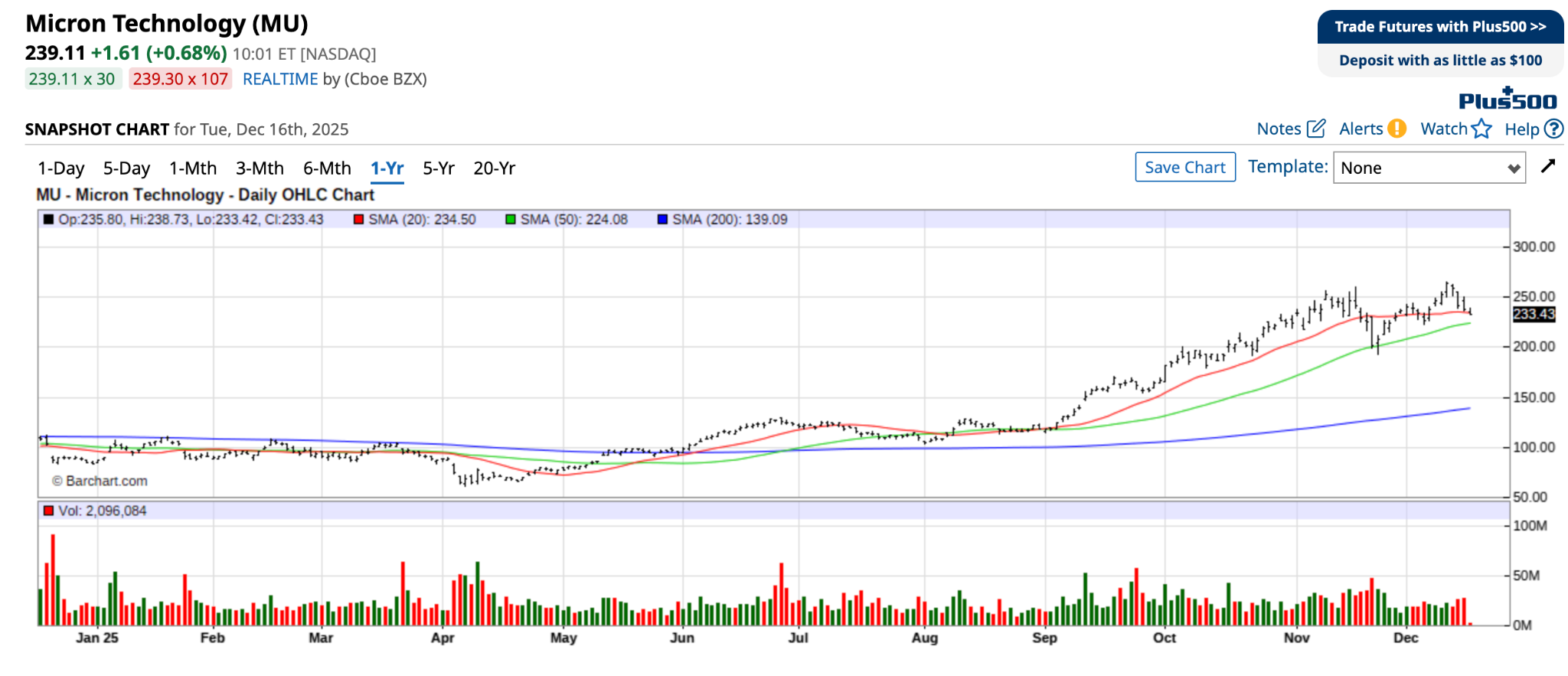Click the orange Alerts exclamation icon

point(1397,129)
